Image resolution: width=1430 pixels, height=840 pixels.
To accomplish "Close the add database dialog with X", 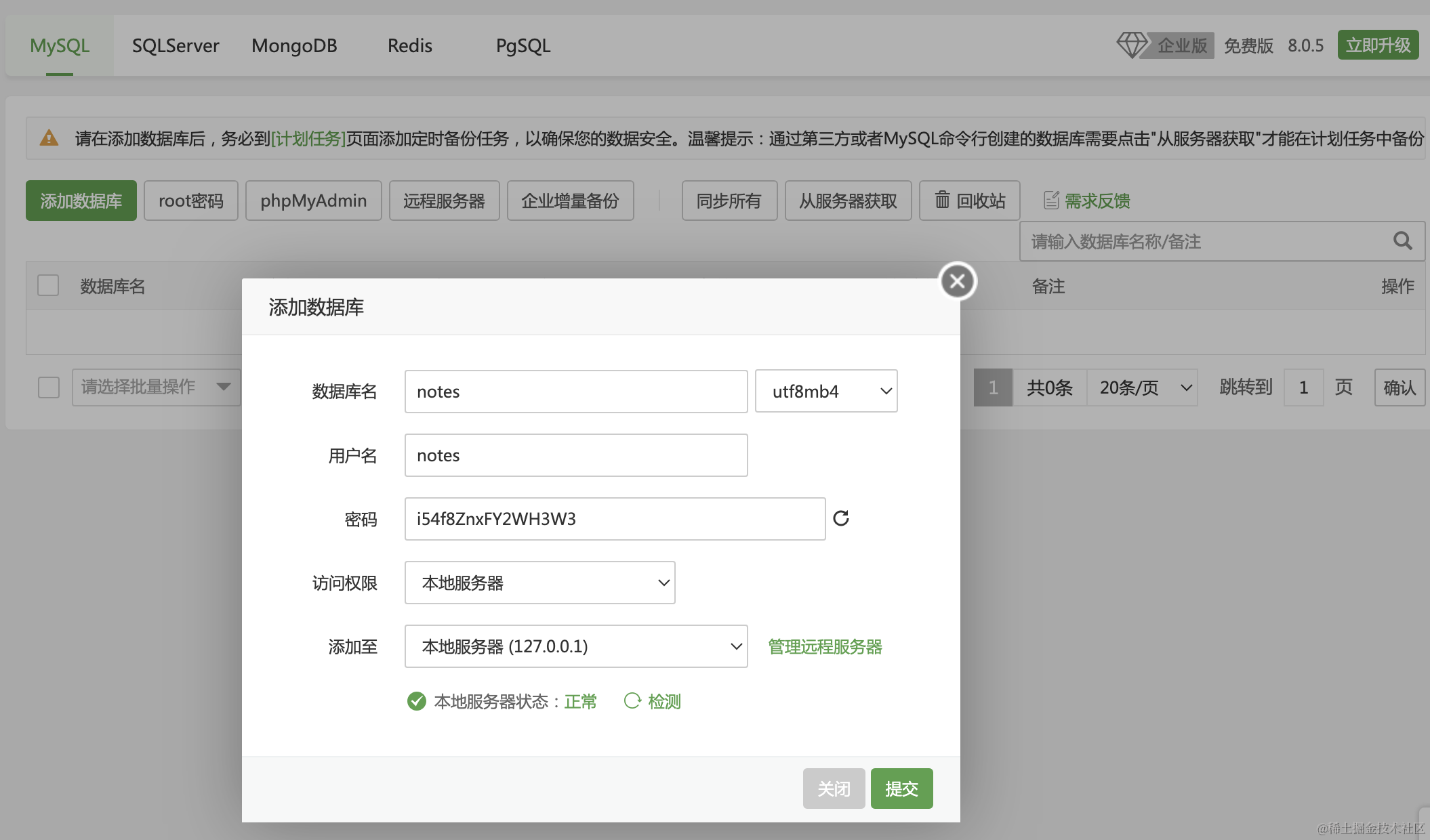I will (957, 281).
